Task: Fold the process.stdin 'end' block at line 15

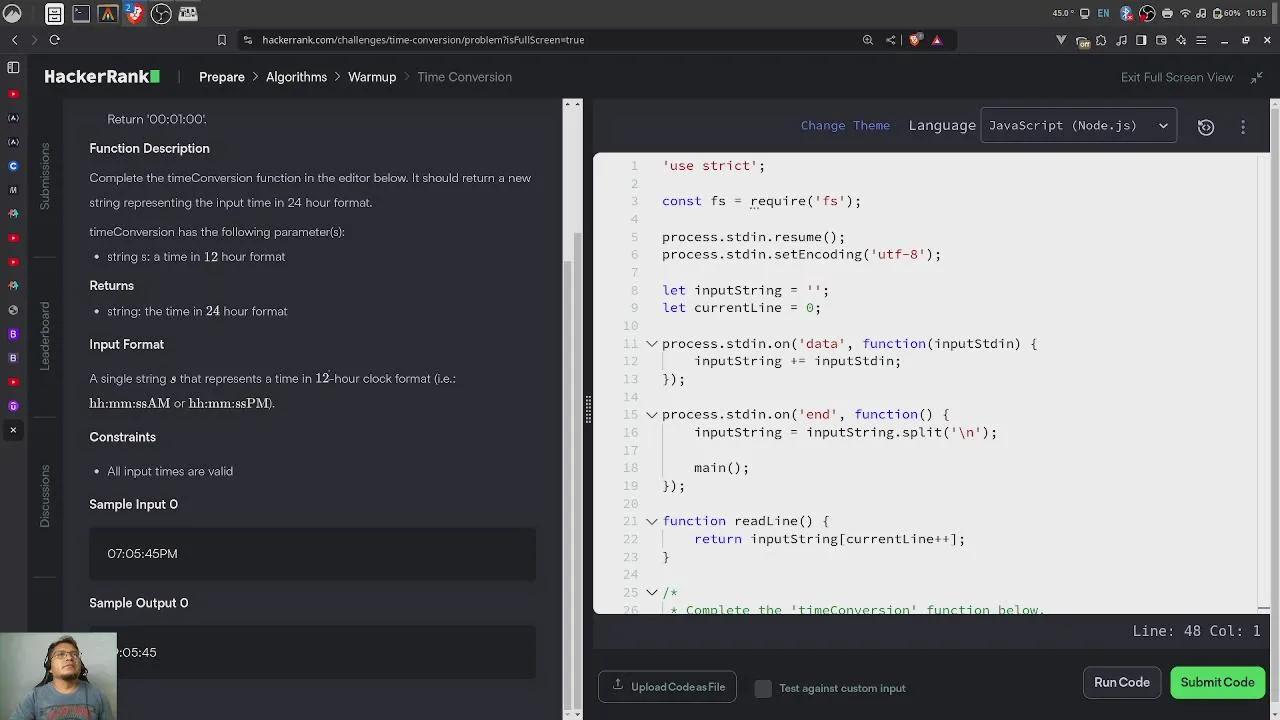Action: pyautogui.click(x=652, y=415)
